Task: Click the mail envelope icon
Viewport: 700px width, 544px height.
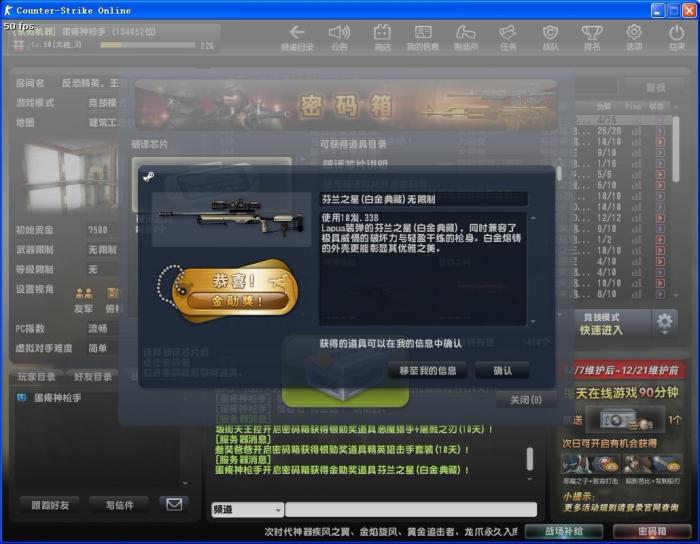Action: pyautogui.click(x=174, y=504)
